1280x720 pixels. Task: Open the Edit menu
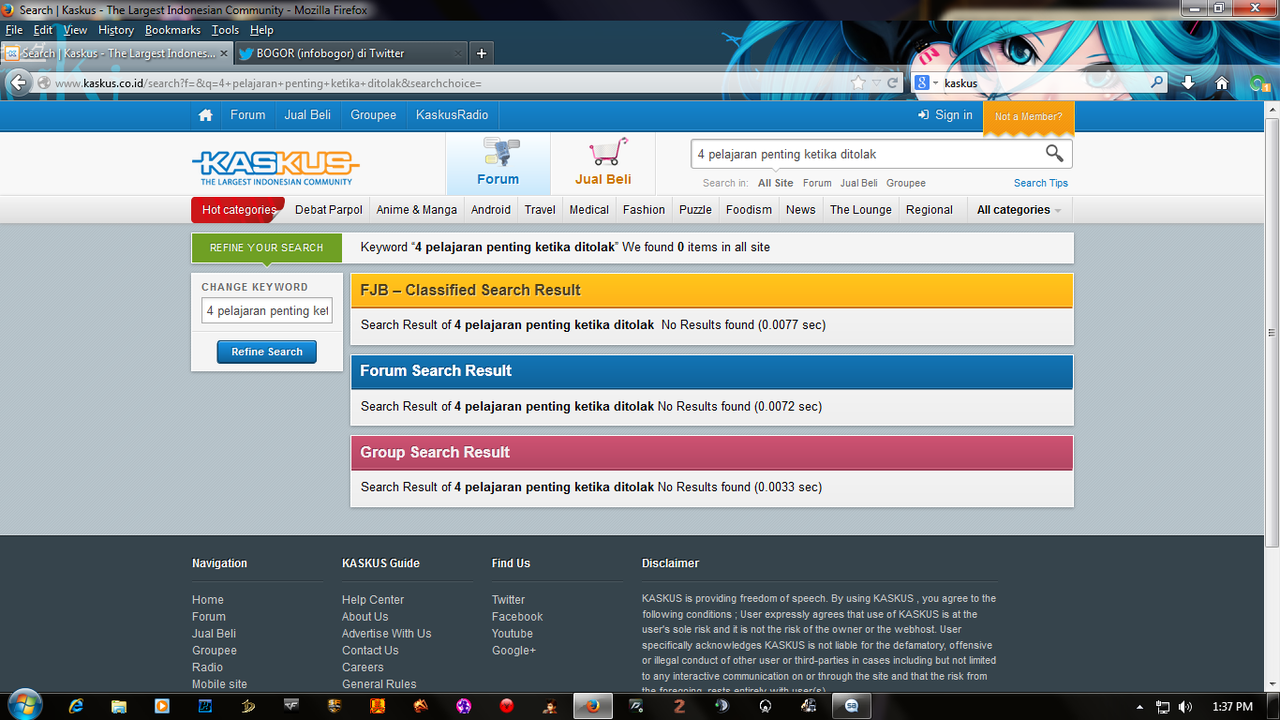pos(43,30)
